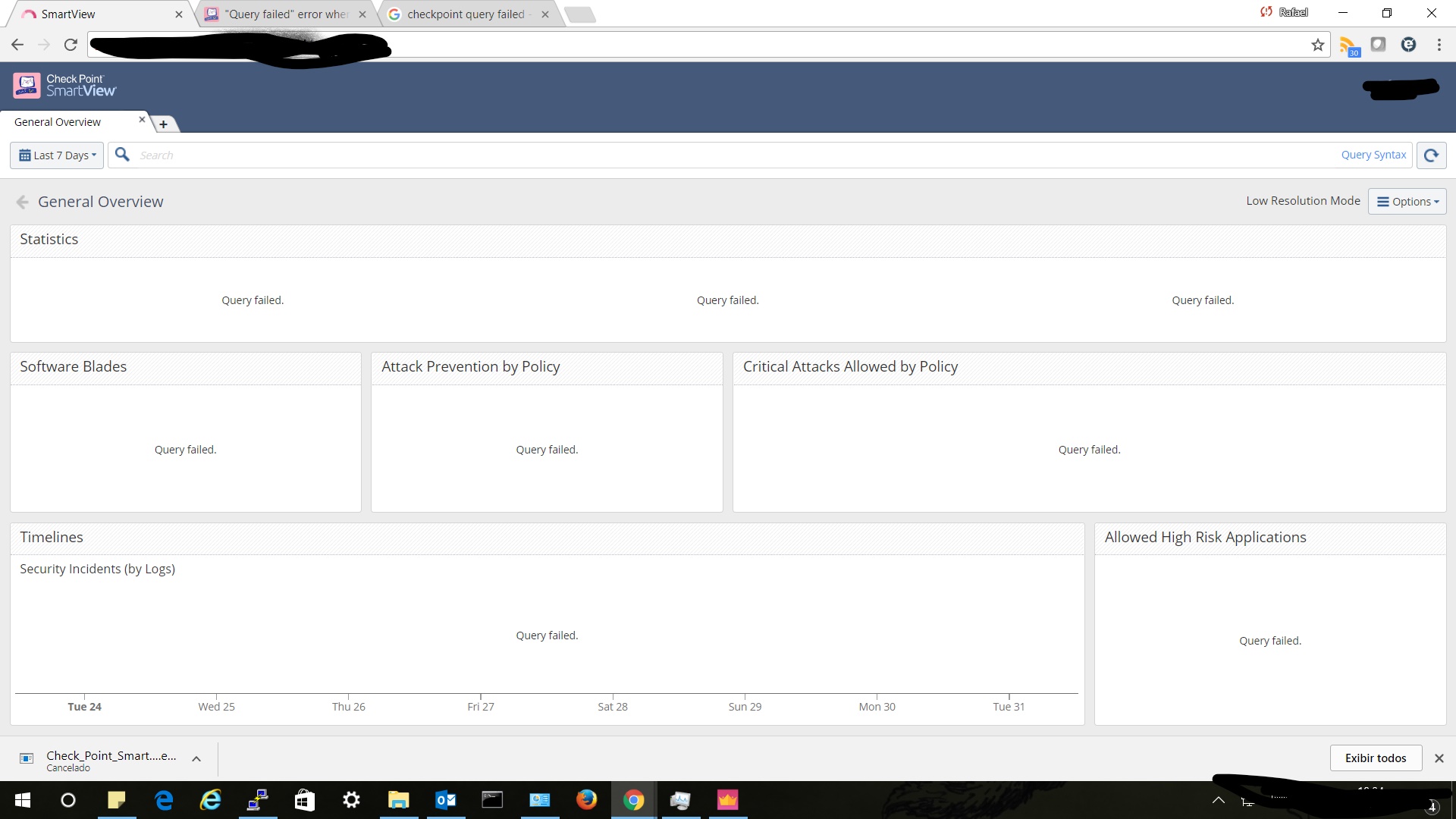
Task: Close the General Overview view tab
Action: (x=142, y=120)
